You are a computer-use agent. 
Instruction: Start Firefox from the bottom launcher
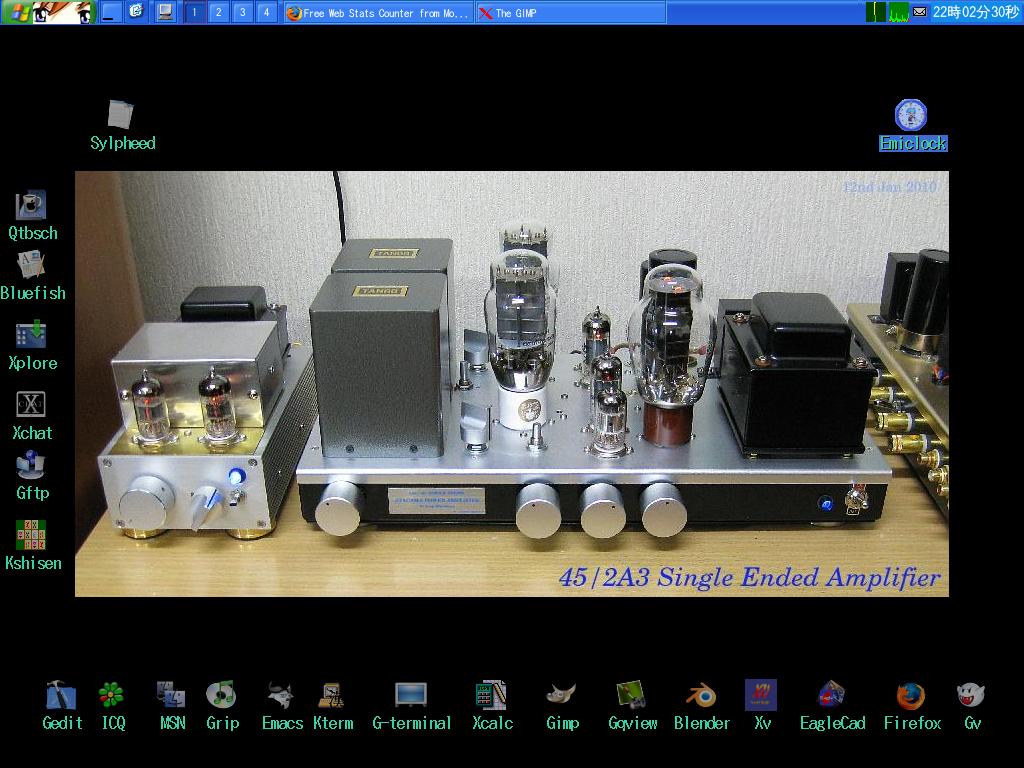pos(911,695)
